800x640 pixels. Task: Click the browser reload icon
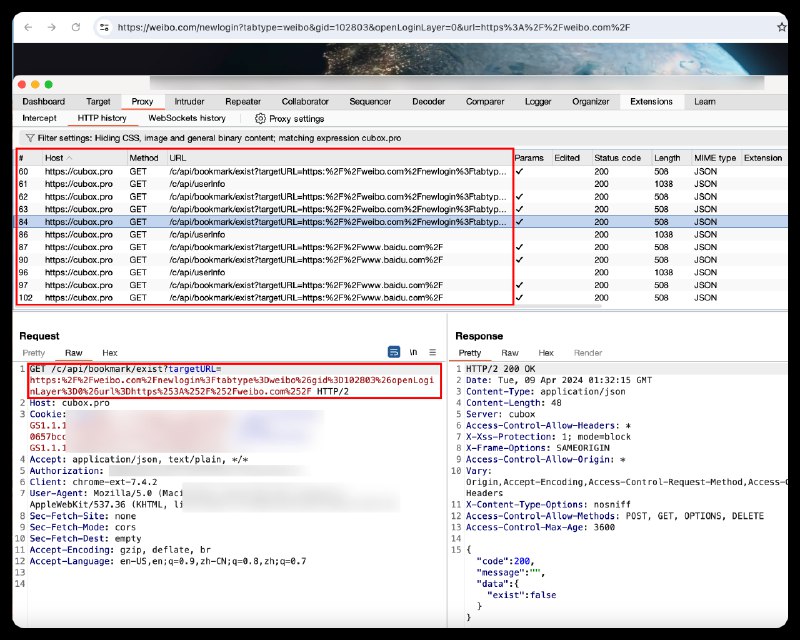[x=76, y=27]
